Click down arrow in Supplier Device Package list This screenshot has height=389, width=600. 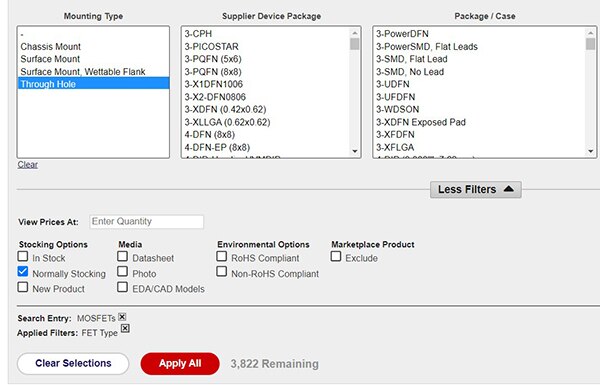[355, 151]
